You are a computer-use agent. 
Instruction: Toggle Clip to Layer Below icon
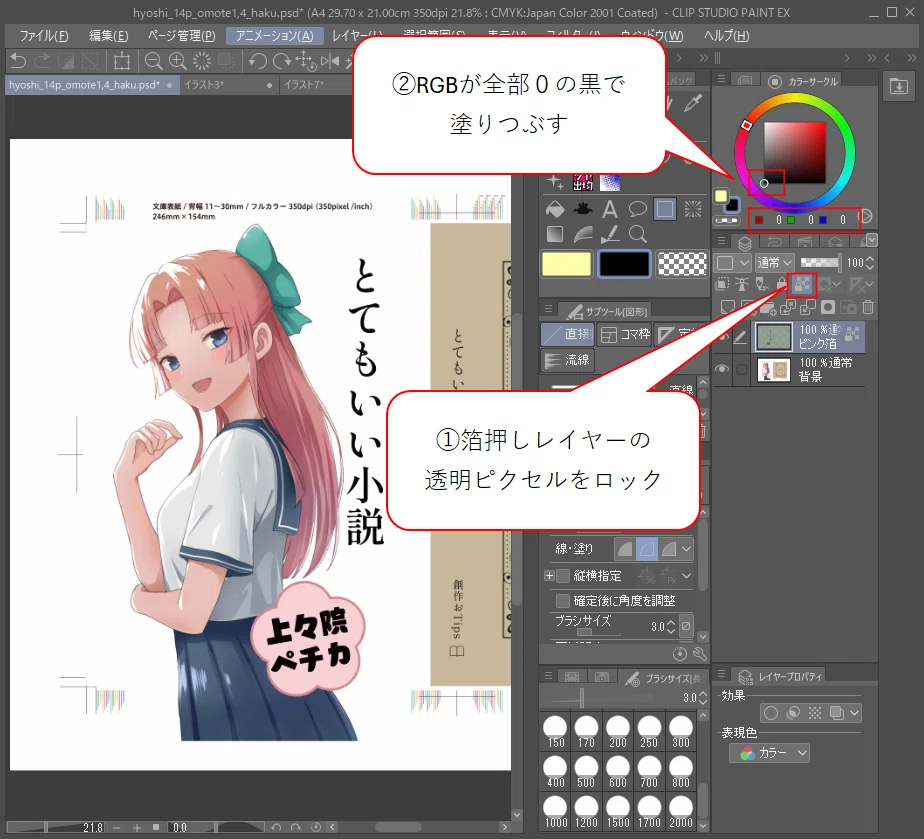[722, 285]
